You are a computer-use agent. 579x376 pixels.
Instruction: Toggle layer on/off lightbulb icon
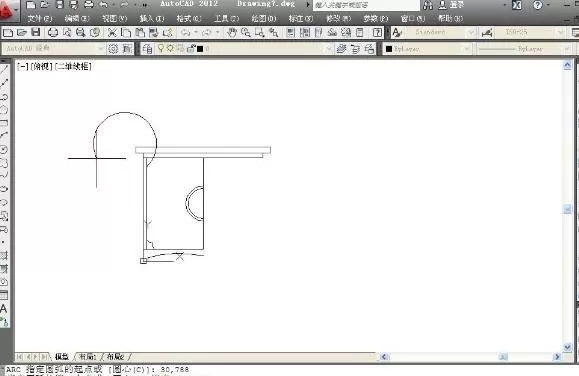pos(161,48)
